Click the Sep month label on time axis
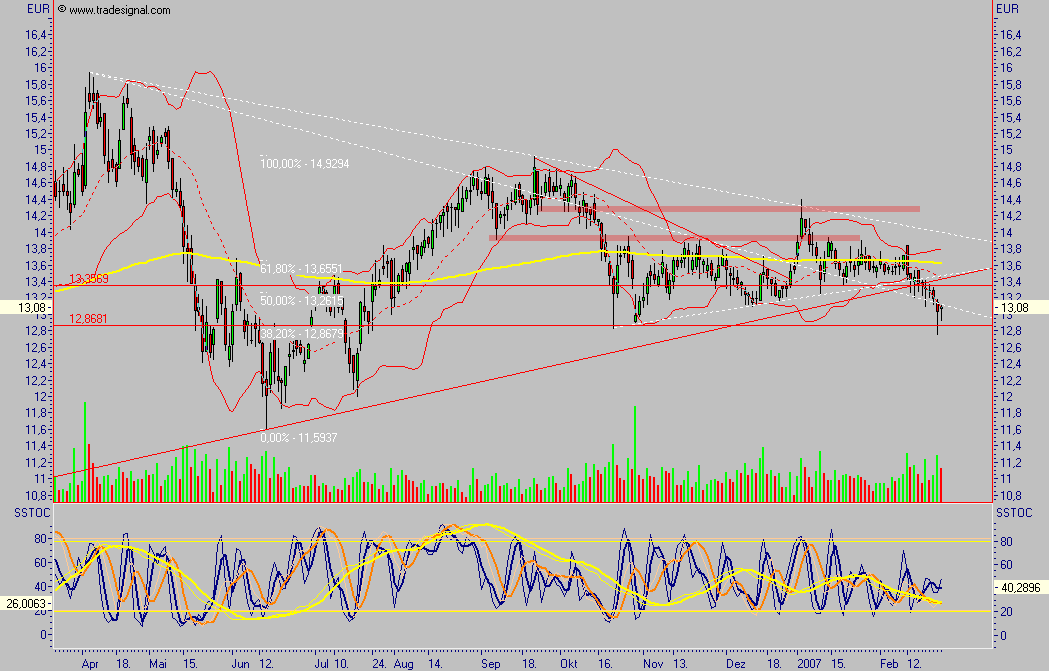This screenshot has height=671, width=1049. click(x=490, y=664)
